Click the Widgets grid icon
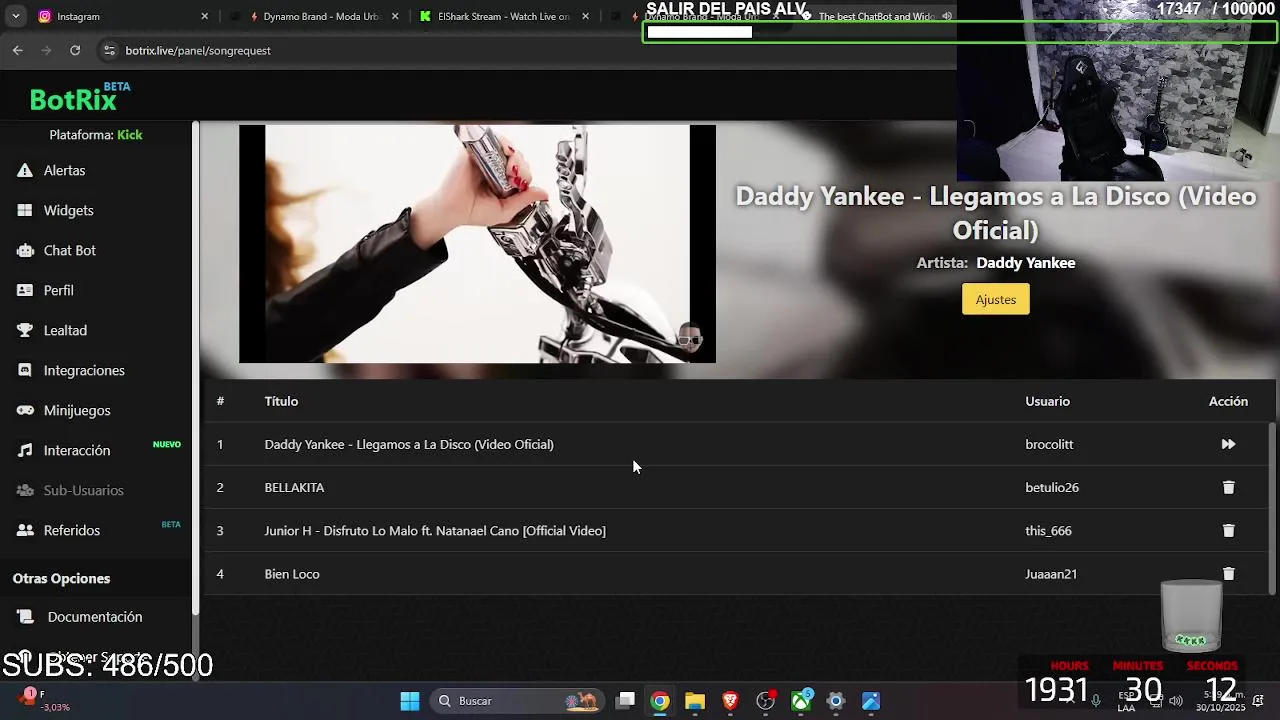 [25, 211]
